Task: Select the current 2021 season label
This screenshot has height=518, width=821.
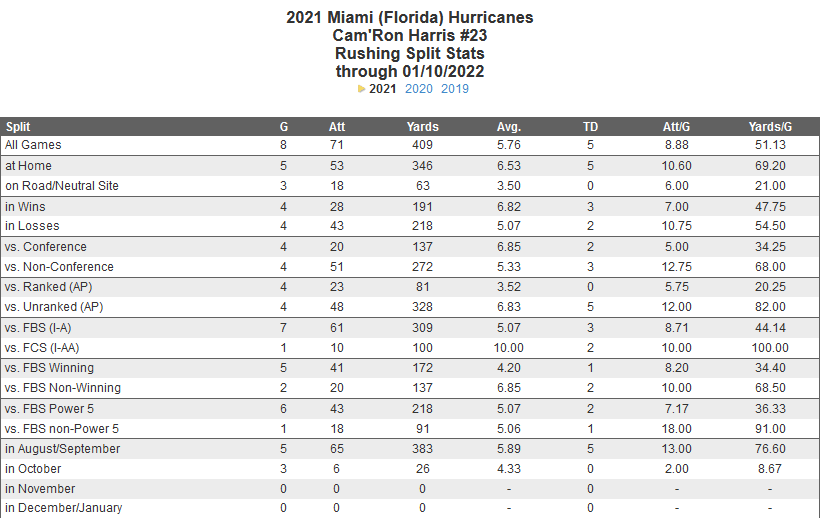Action: [x=383, y=89]
